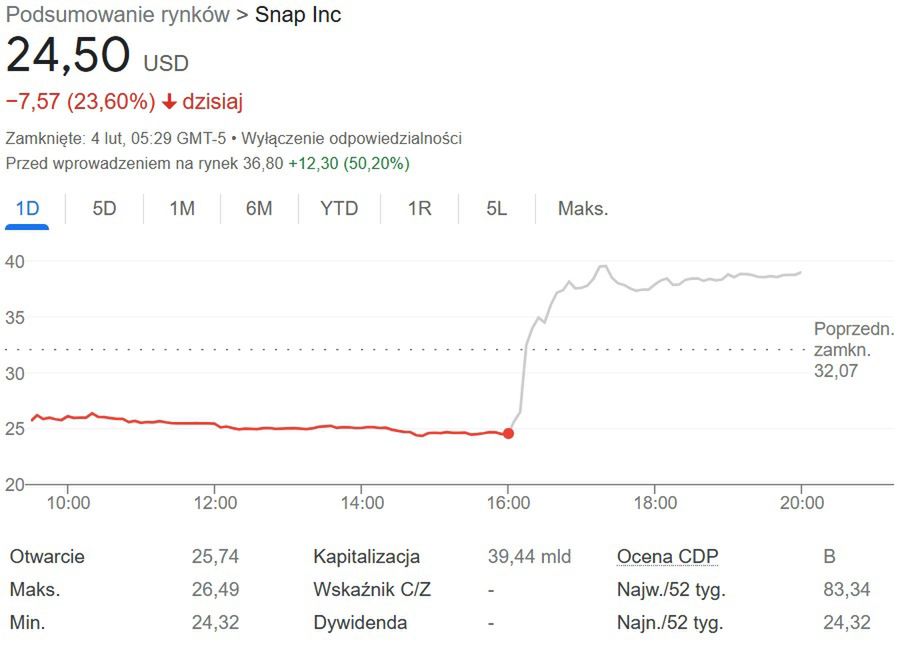Click the Poprzedn. zamkn. 32,07 label
897x646 pixels.
coord(853,349)
